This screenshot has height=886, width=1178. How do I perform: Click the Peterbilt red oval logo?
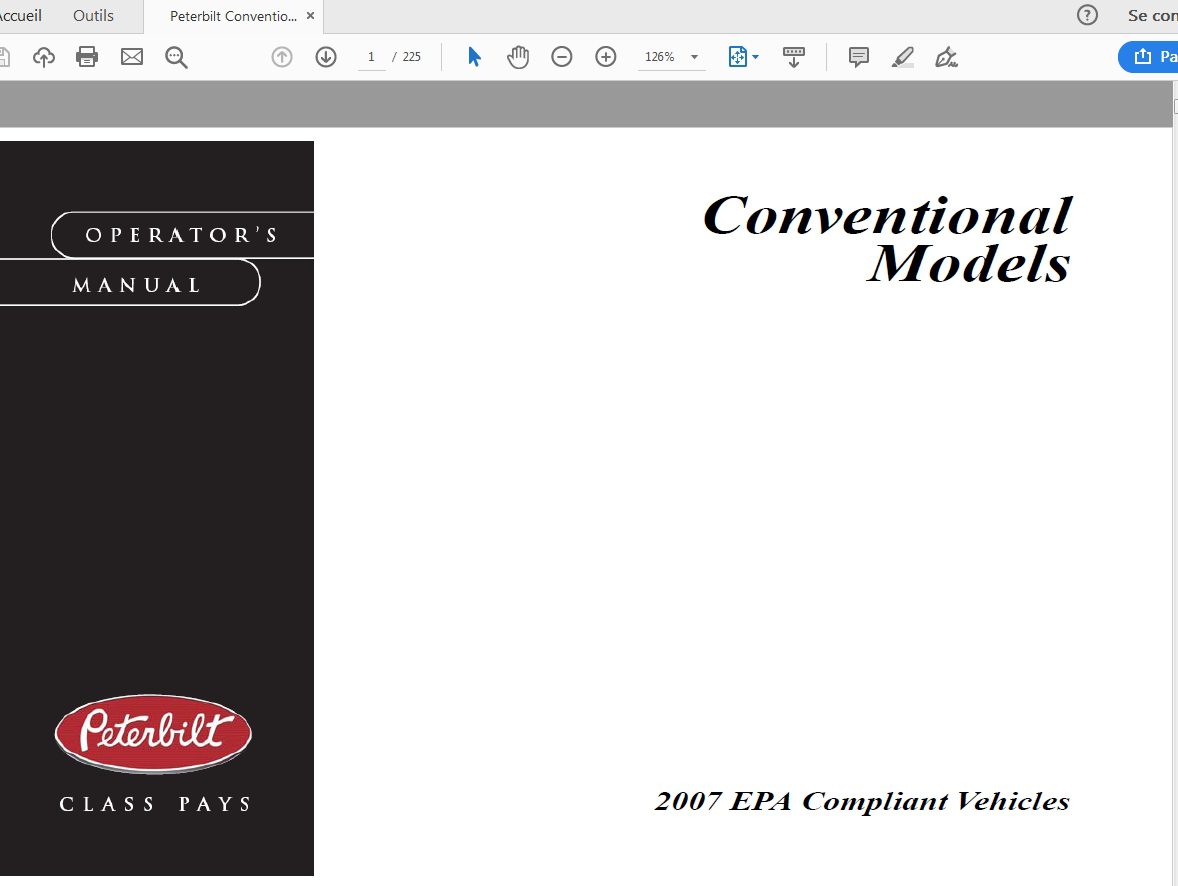coord(153,734)
